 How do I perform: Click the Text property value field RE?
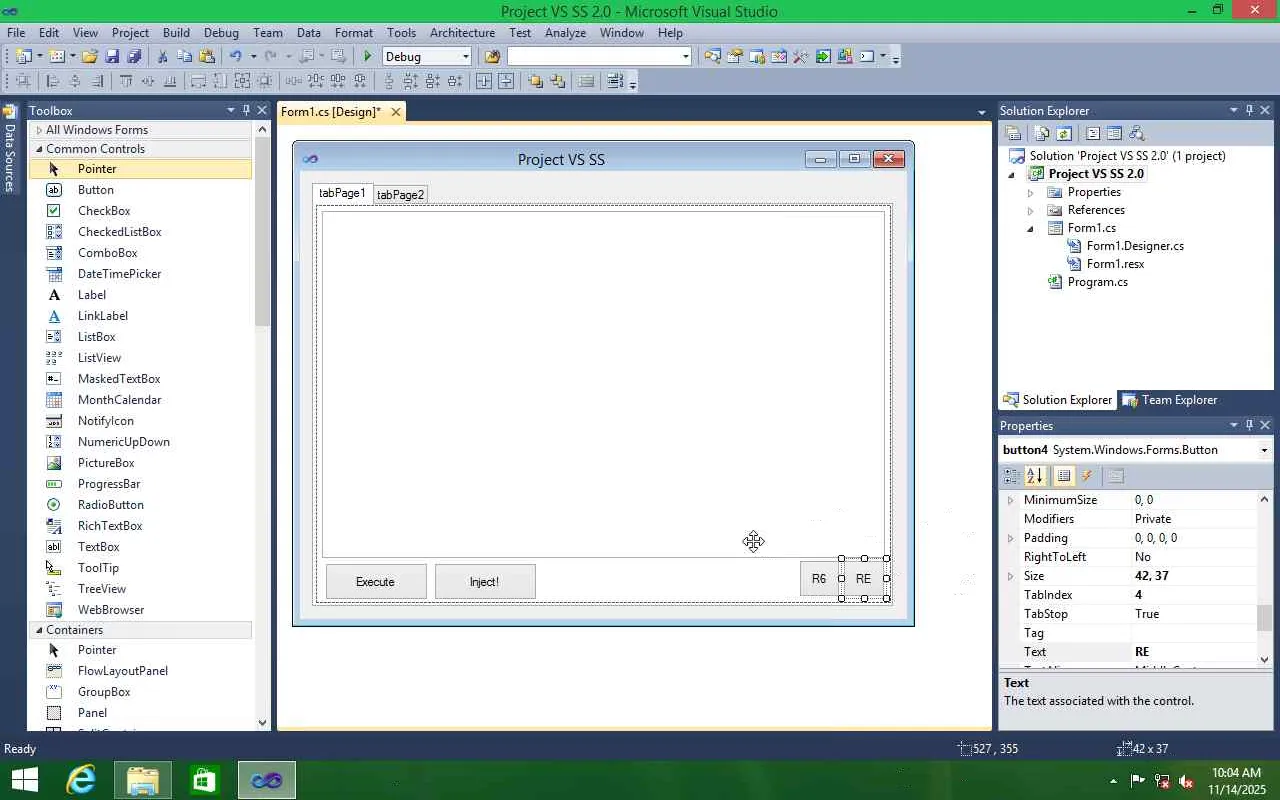click(1194, 652)
